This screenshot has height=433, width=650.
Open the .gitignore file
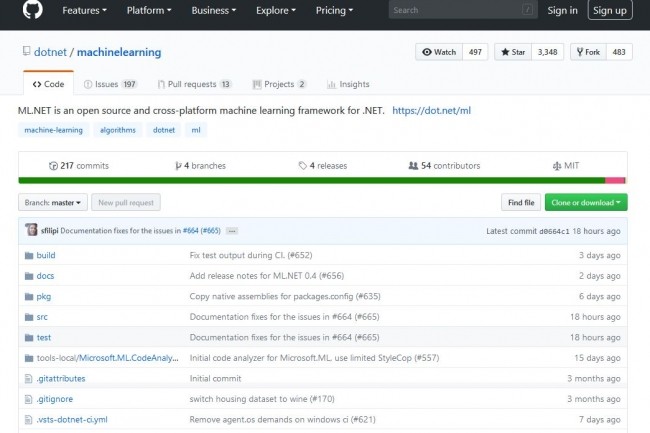[x=55, y=399]
